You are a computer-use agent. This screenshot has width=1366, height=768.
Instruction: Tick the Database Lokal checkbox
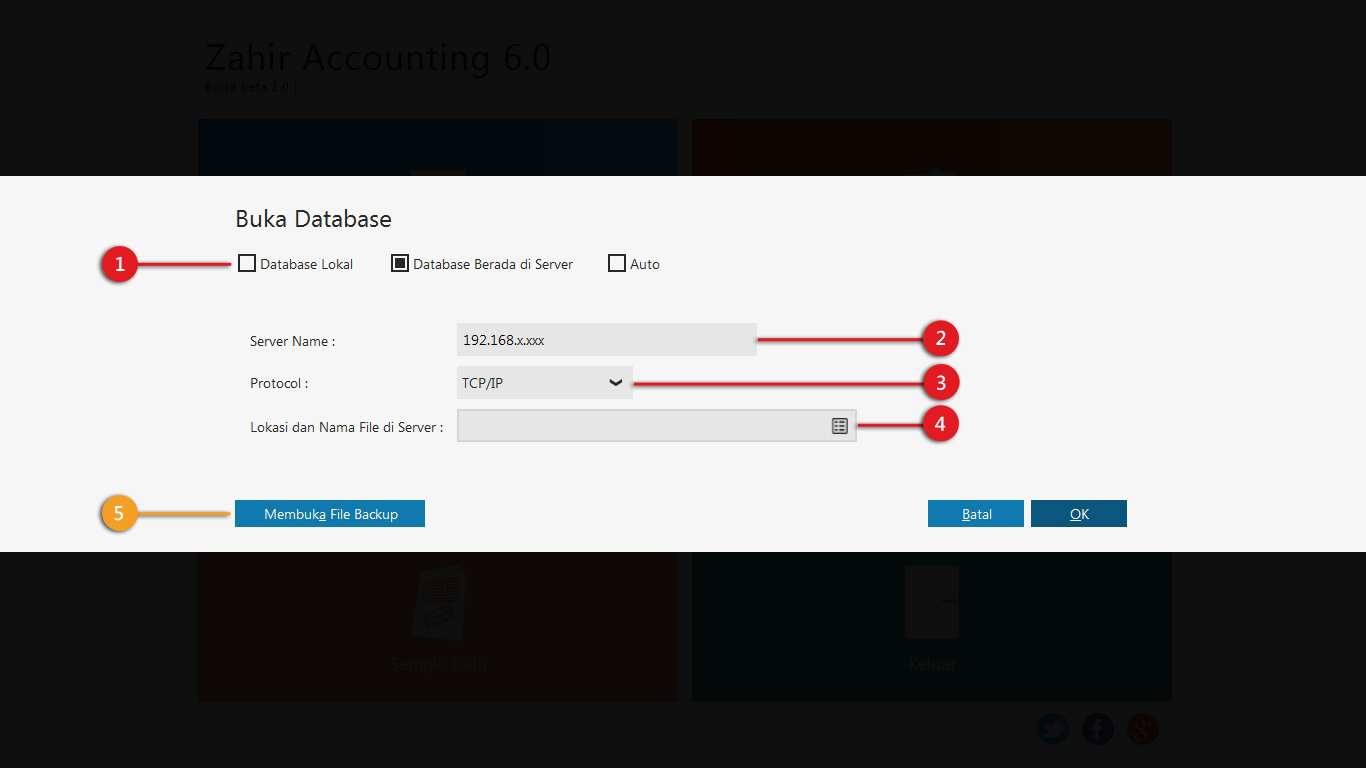(x=247, y=264)
